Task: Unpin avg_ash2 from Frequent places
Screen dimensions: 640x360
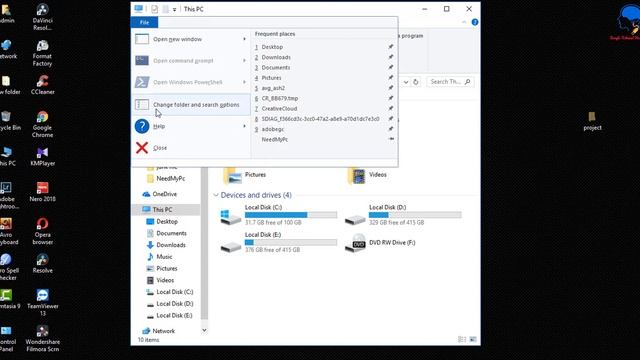Action: 391,88
